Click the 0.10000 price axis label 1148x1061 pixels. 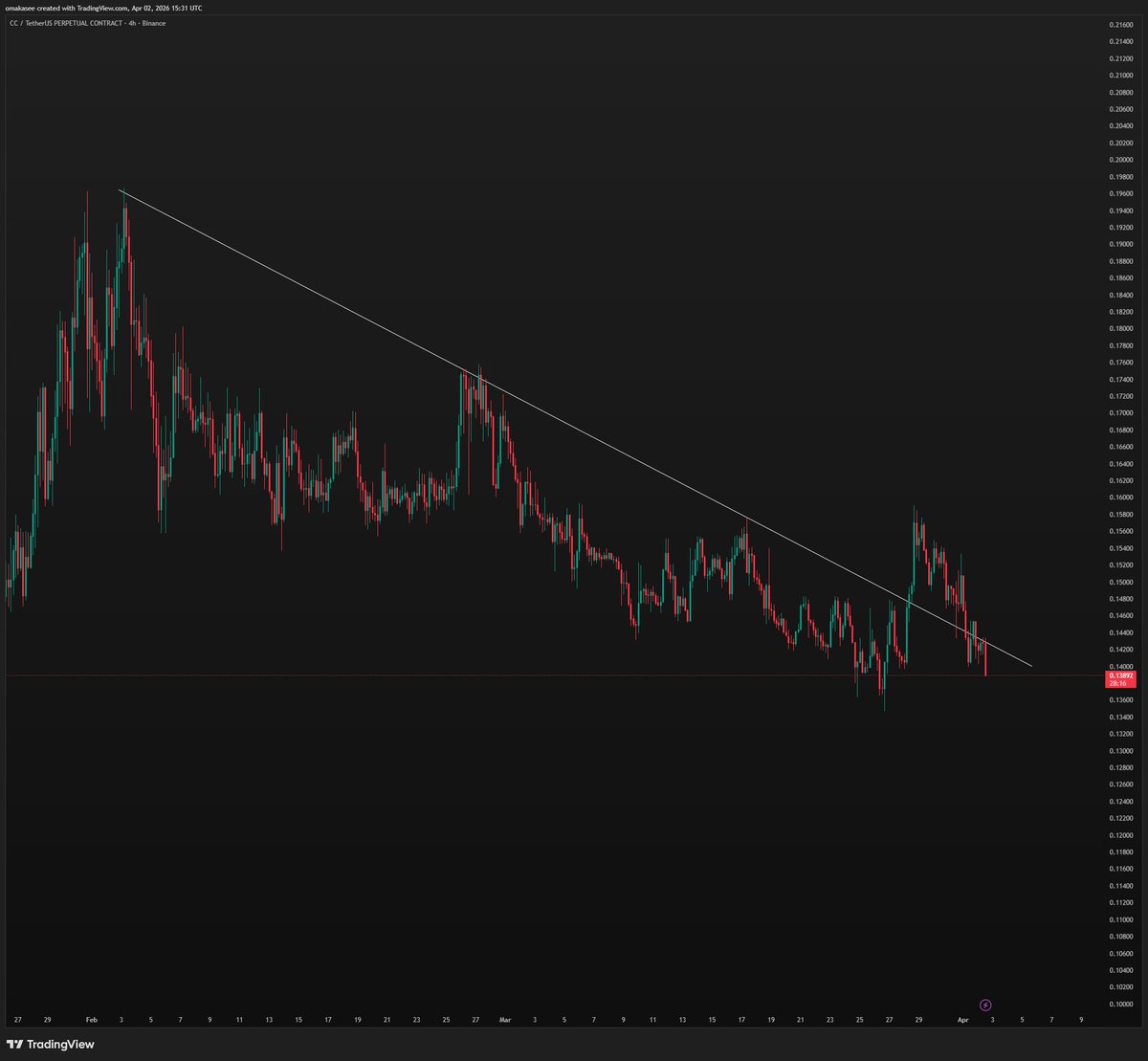coord(1121,1004)
